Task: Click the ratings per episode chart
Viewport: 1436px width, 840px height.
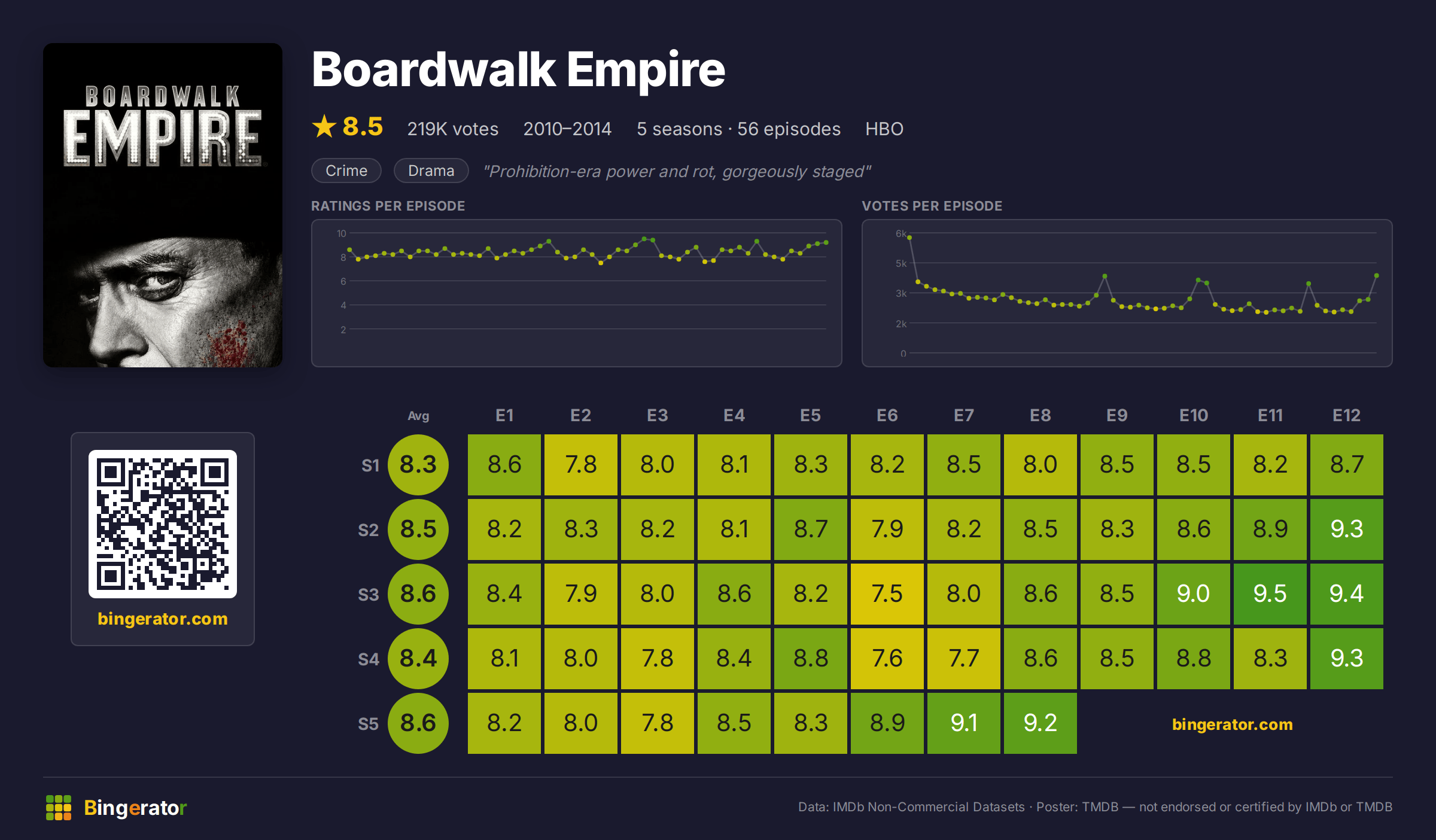Action: (x=577, y=293)
